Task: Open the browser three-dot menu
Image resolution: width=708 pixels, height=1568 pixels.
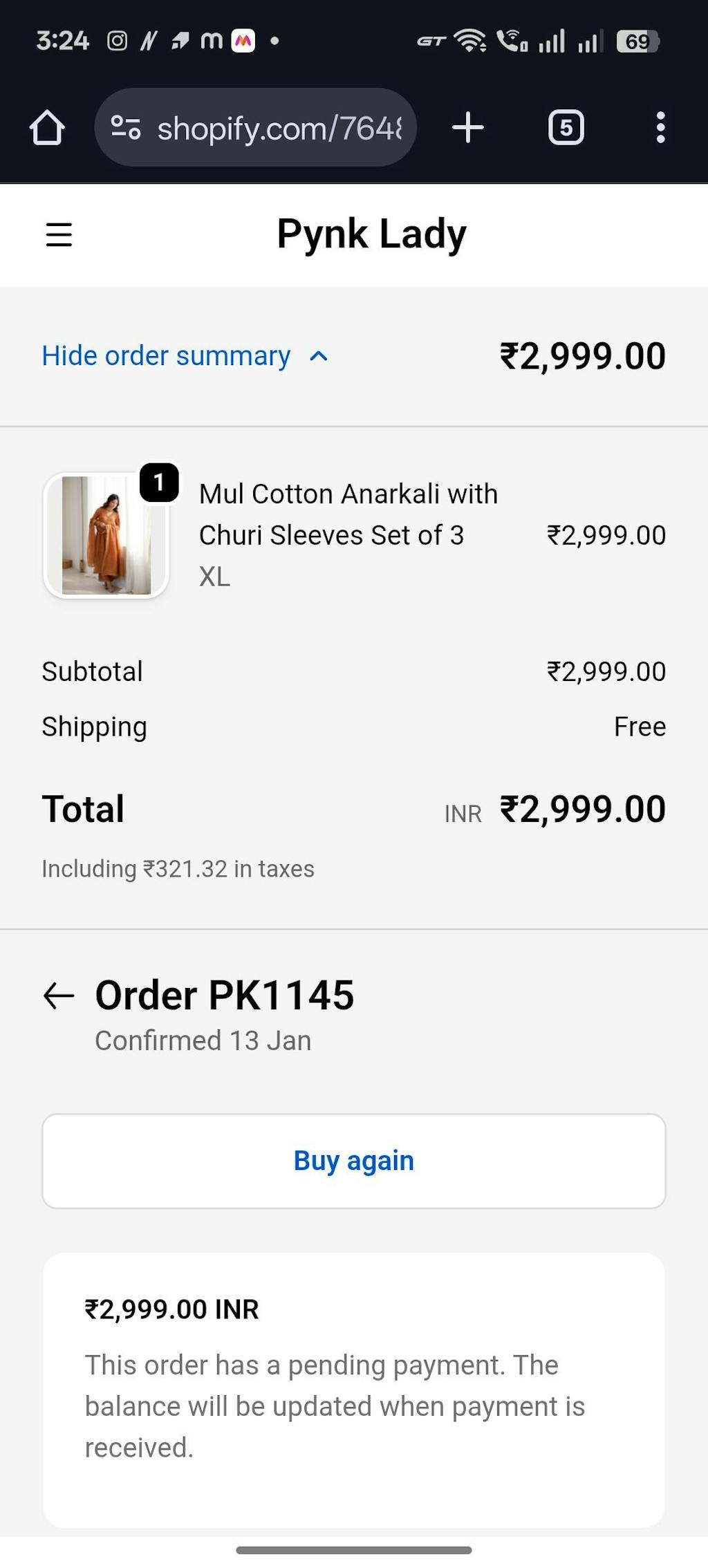Action: [x=660, y=128]
